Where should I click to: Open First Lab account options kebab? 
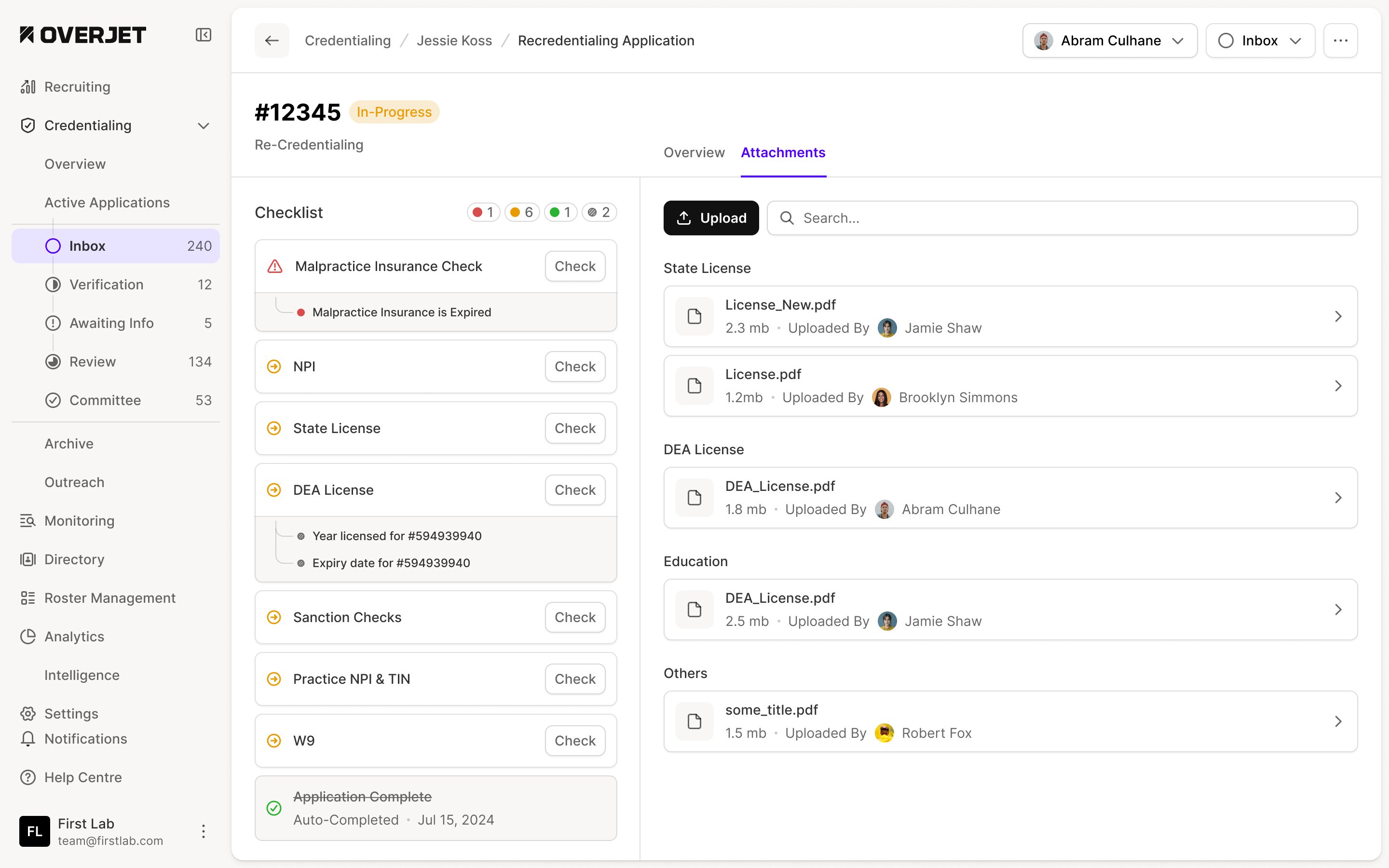[203, 831]
